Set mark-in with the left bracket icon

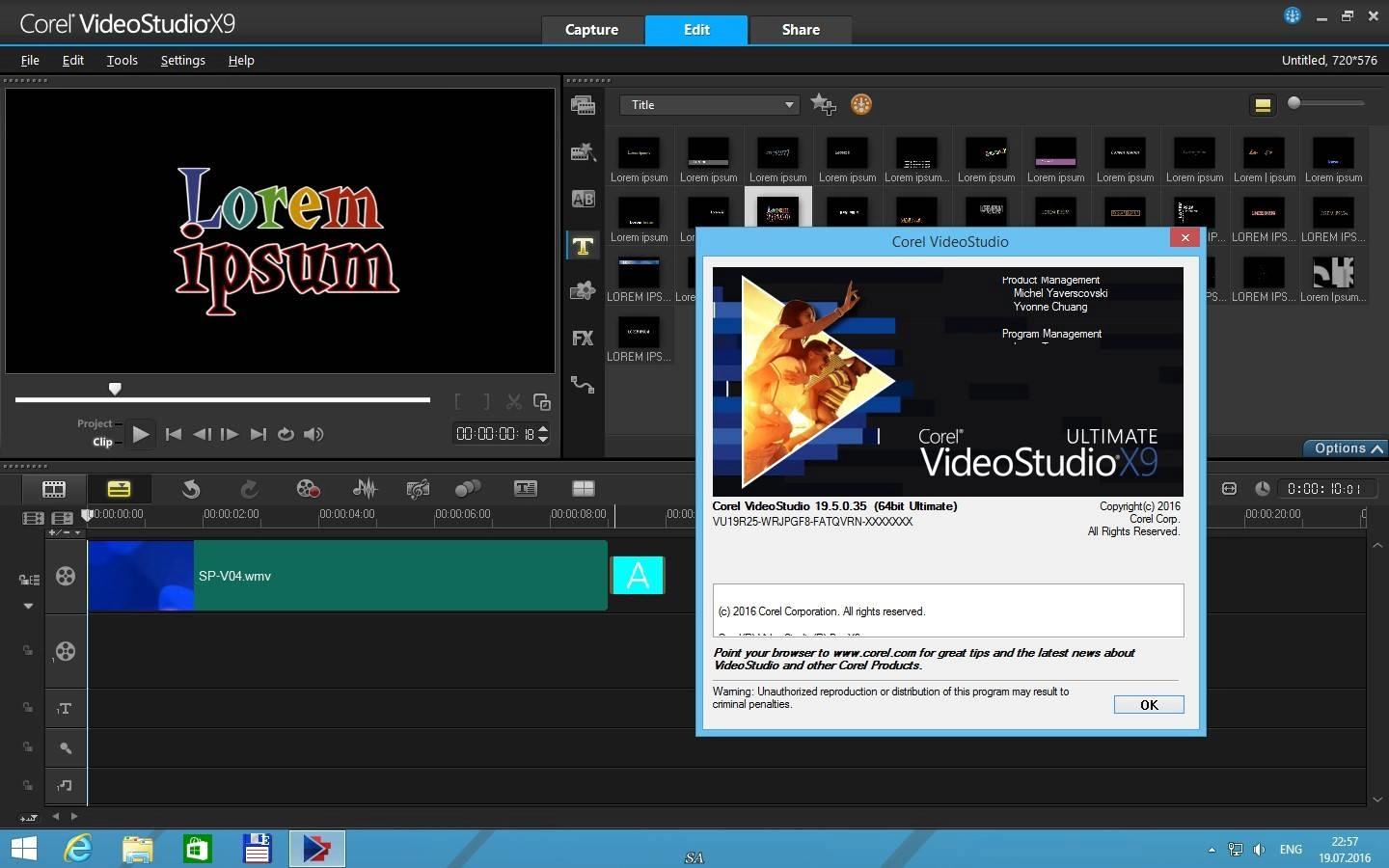point(458,401)
